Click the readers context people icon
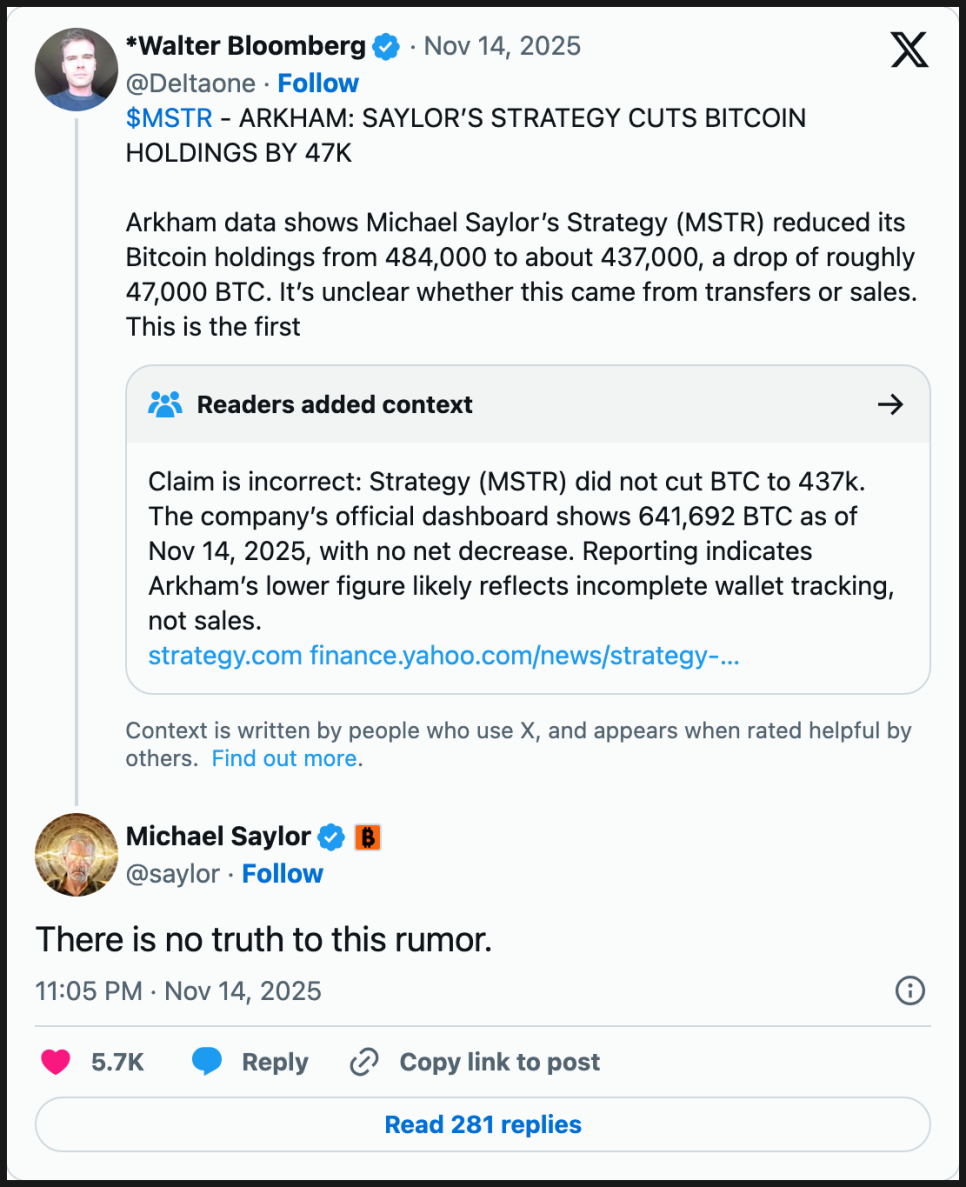The image size is (966, 1187). (165, 405)
